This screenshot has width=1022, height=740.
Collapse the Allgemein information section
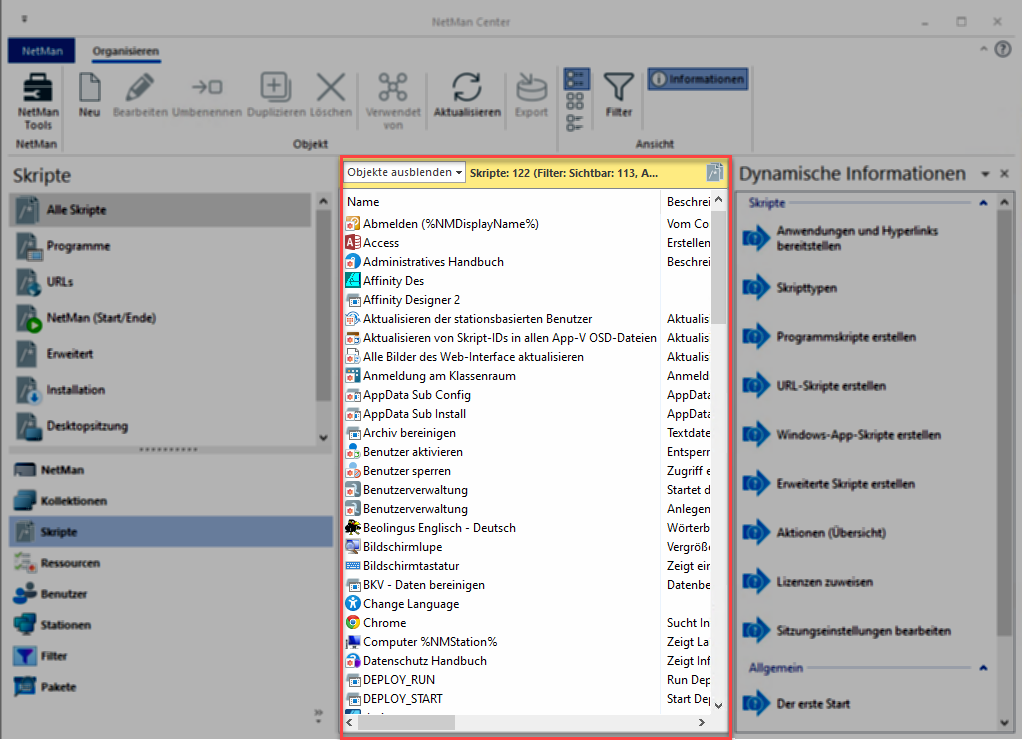(x=983, y=667)
